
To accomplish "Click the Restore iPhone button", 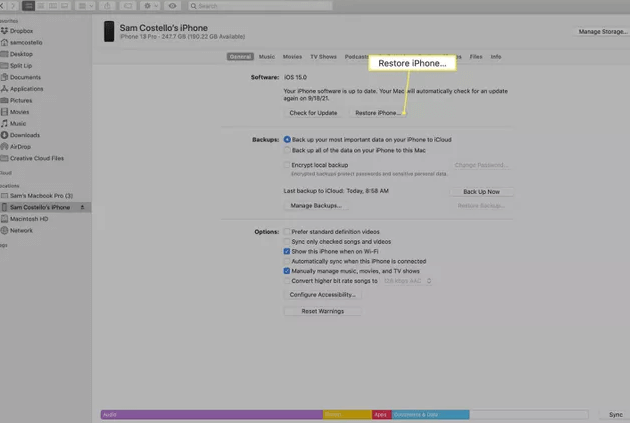I will 378,113.
